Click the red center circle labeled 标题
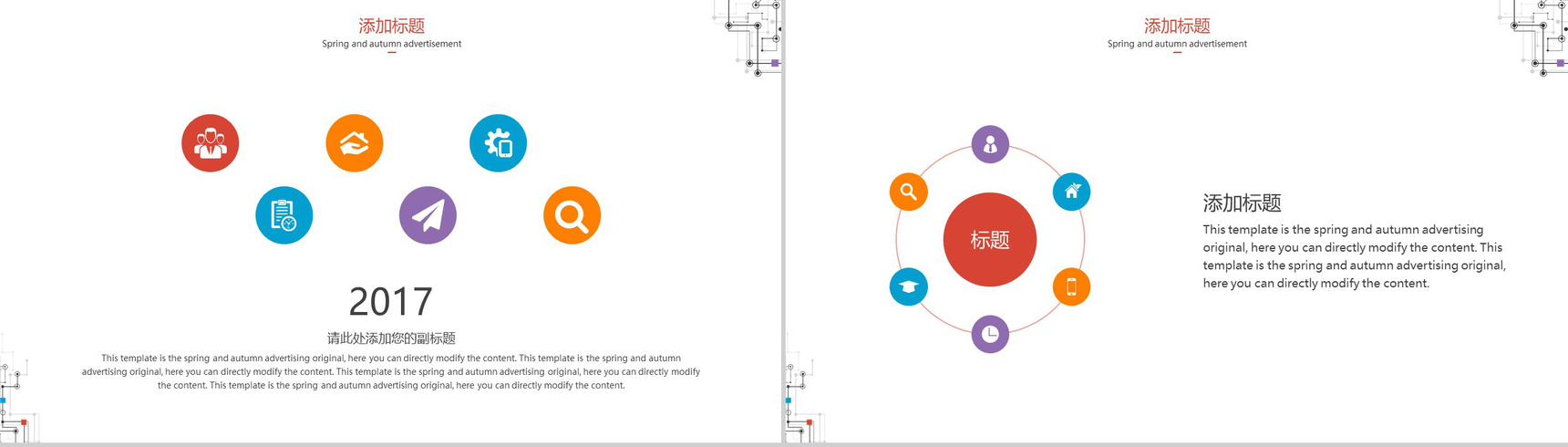The image size is (1568, 447). 990,240
